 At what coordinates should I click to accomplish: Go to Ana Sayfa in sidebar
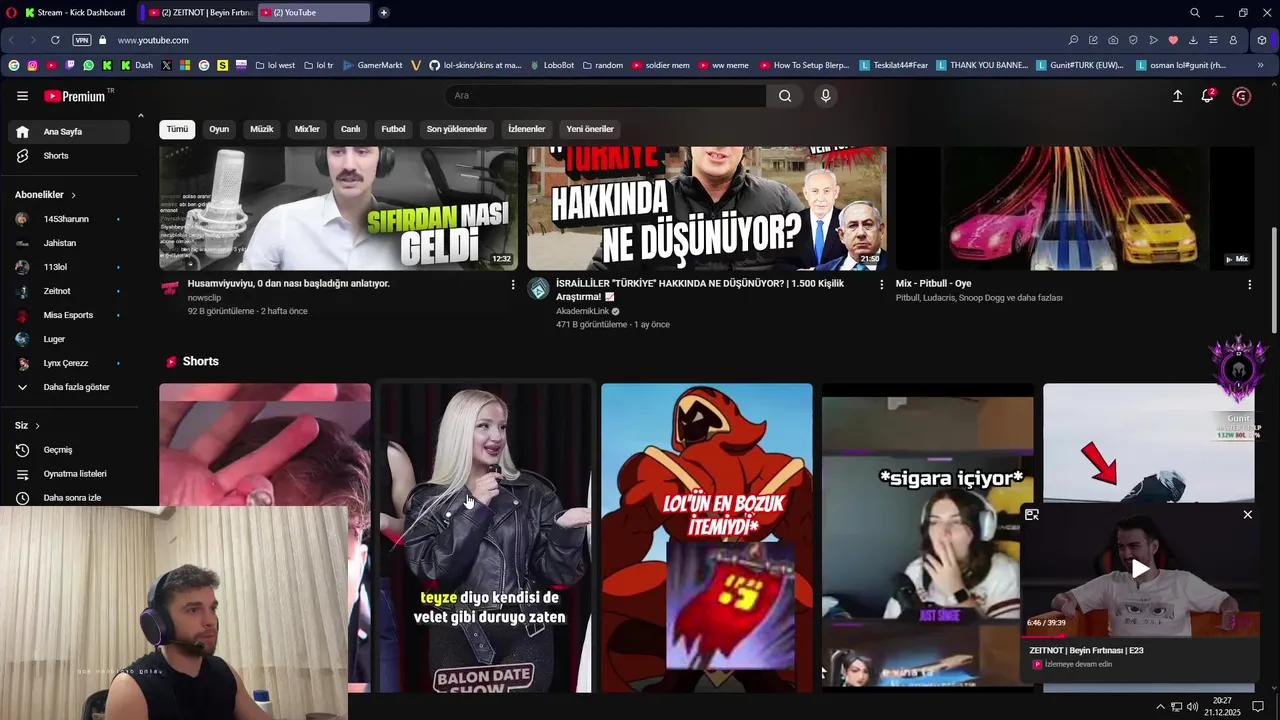click(x=68, y=132)
